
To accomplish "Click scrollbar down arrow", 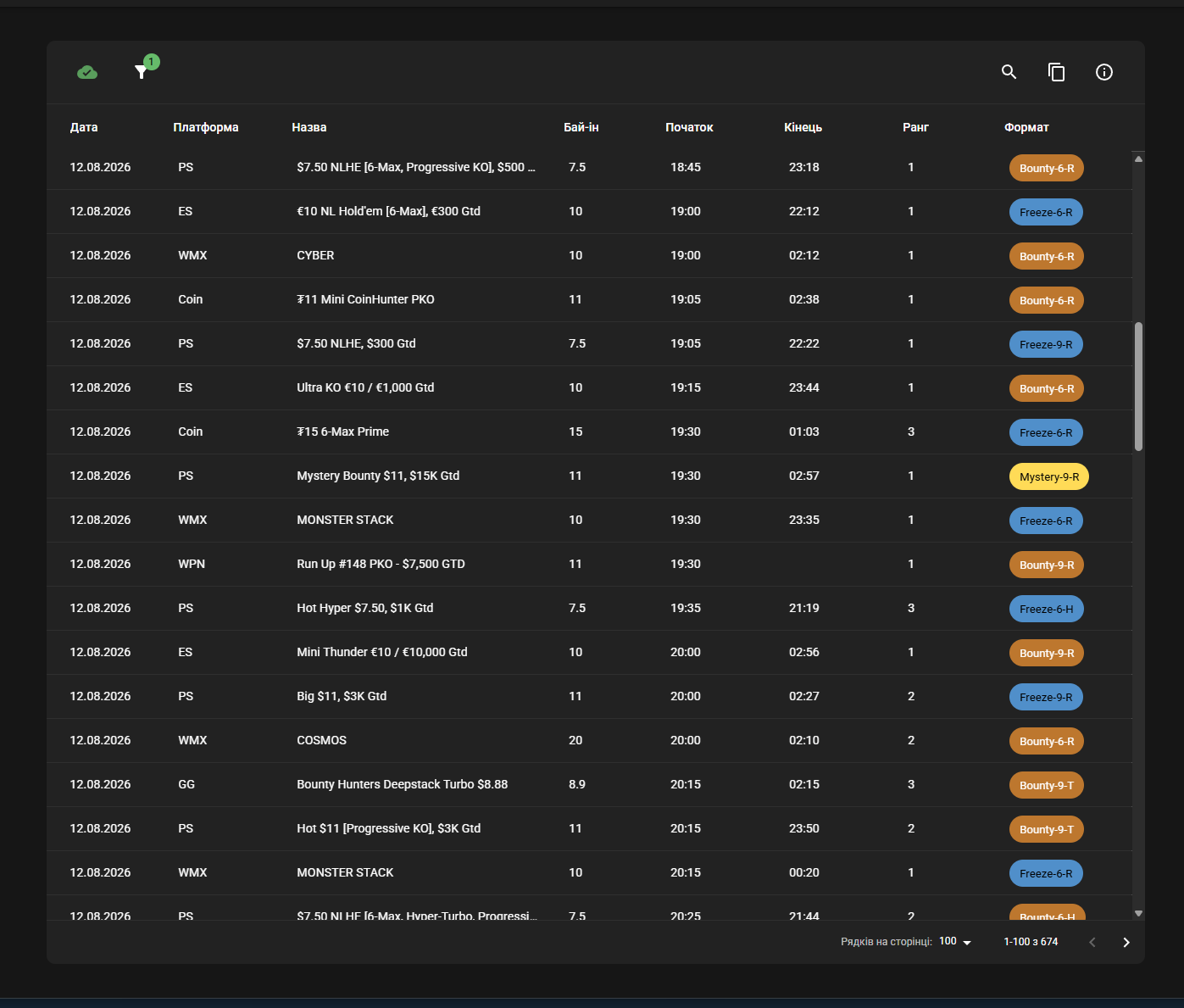I will tap(1138, 913).
